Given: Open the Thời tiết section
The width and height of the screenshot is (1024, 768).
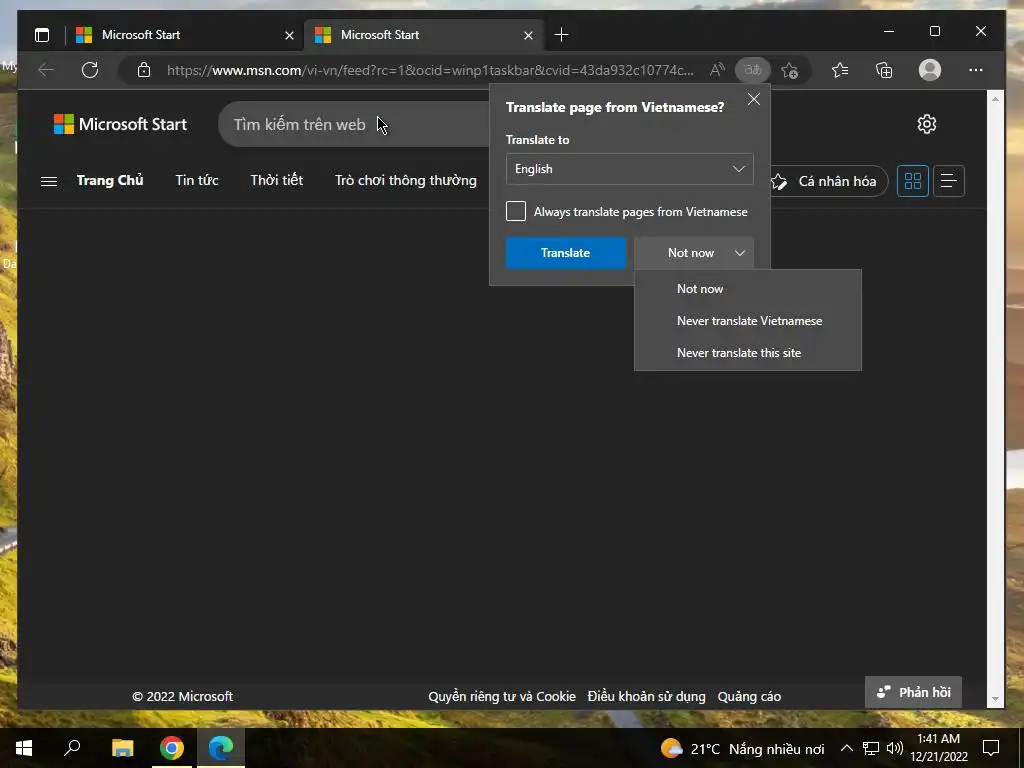Looking at the screenshot, I should 276,180.
